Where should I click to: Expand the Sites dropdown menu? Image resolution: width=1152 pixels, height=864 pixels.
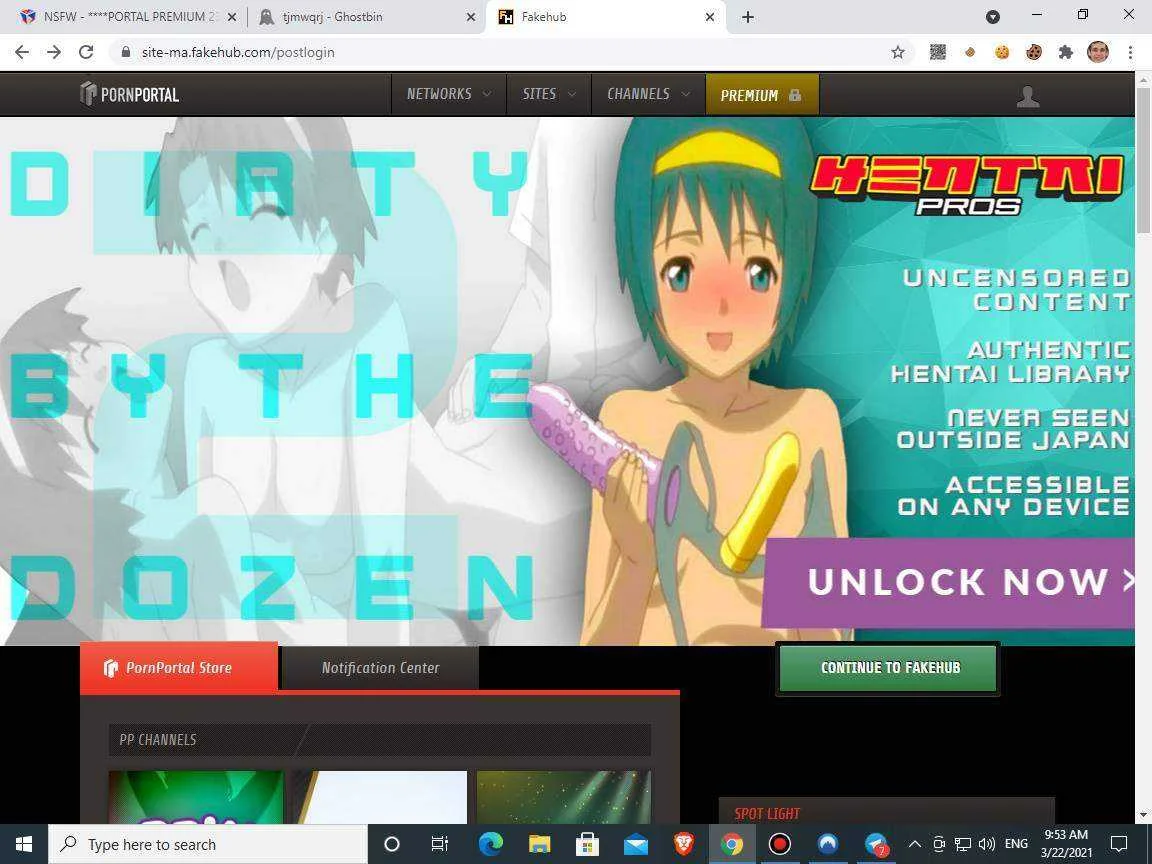[549, 94]
